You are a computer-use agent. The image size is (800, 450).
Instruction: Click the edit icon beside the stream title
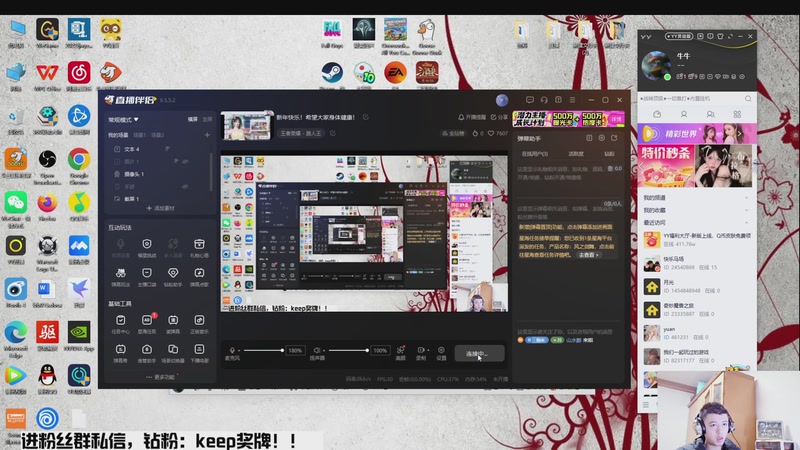[366, 117]
